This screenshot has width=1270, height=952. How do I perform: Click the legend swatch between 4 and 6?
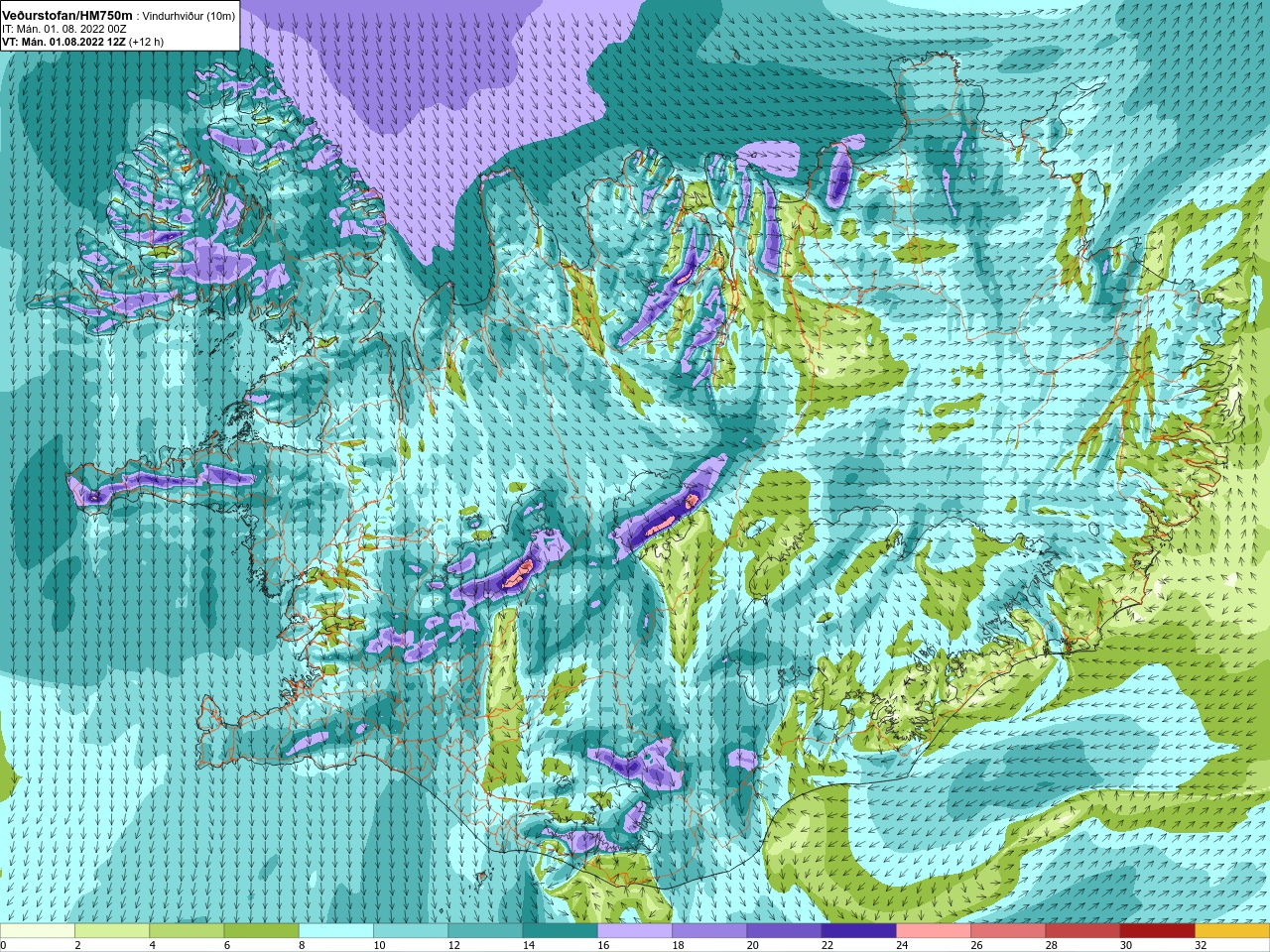(x=187, y=931)
